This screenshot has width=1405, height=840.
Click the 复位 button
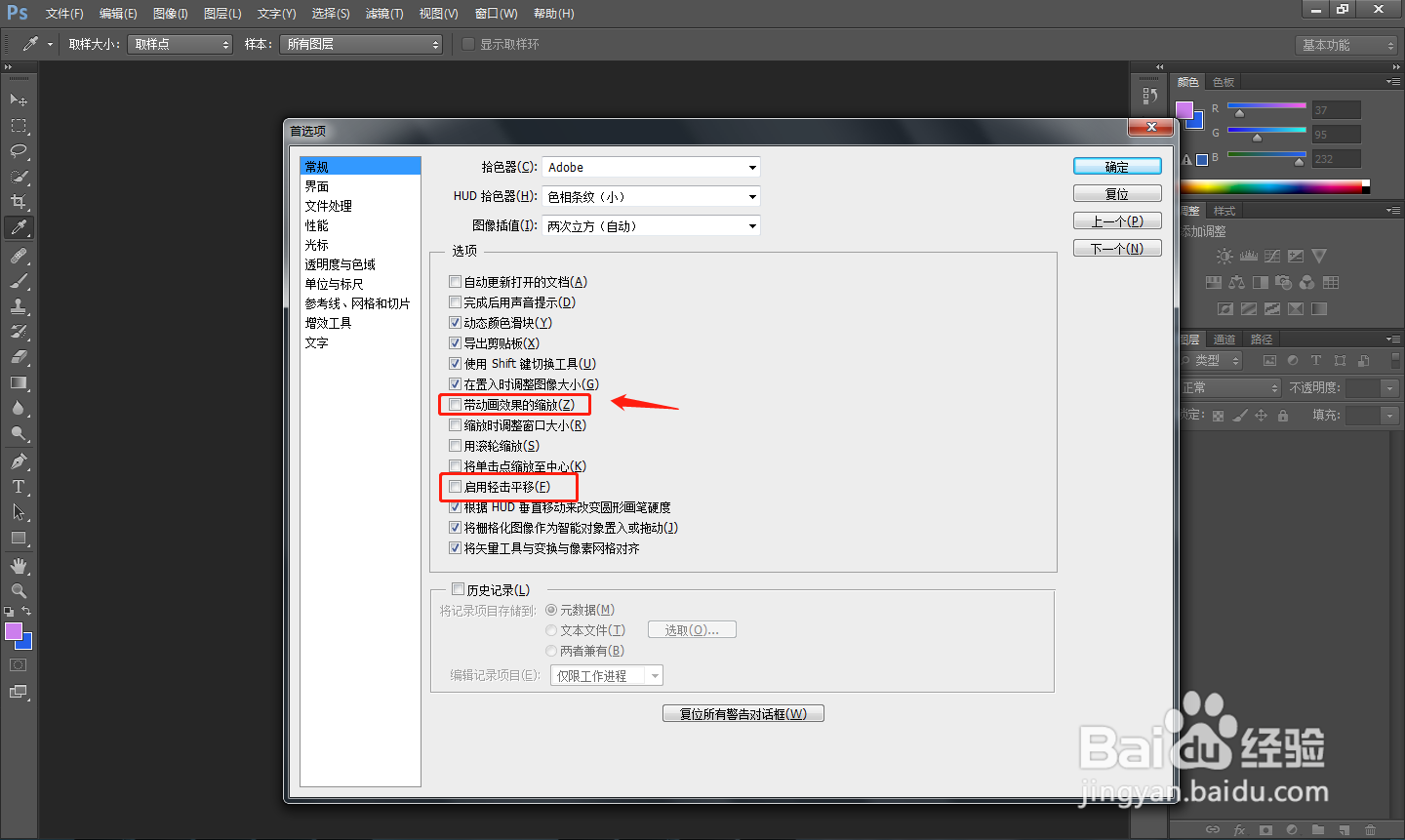click(x=1117, y=194)
